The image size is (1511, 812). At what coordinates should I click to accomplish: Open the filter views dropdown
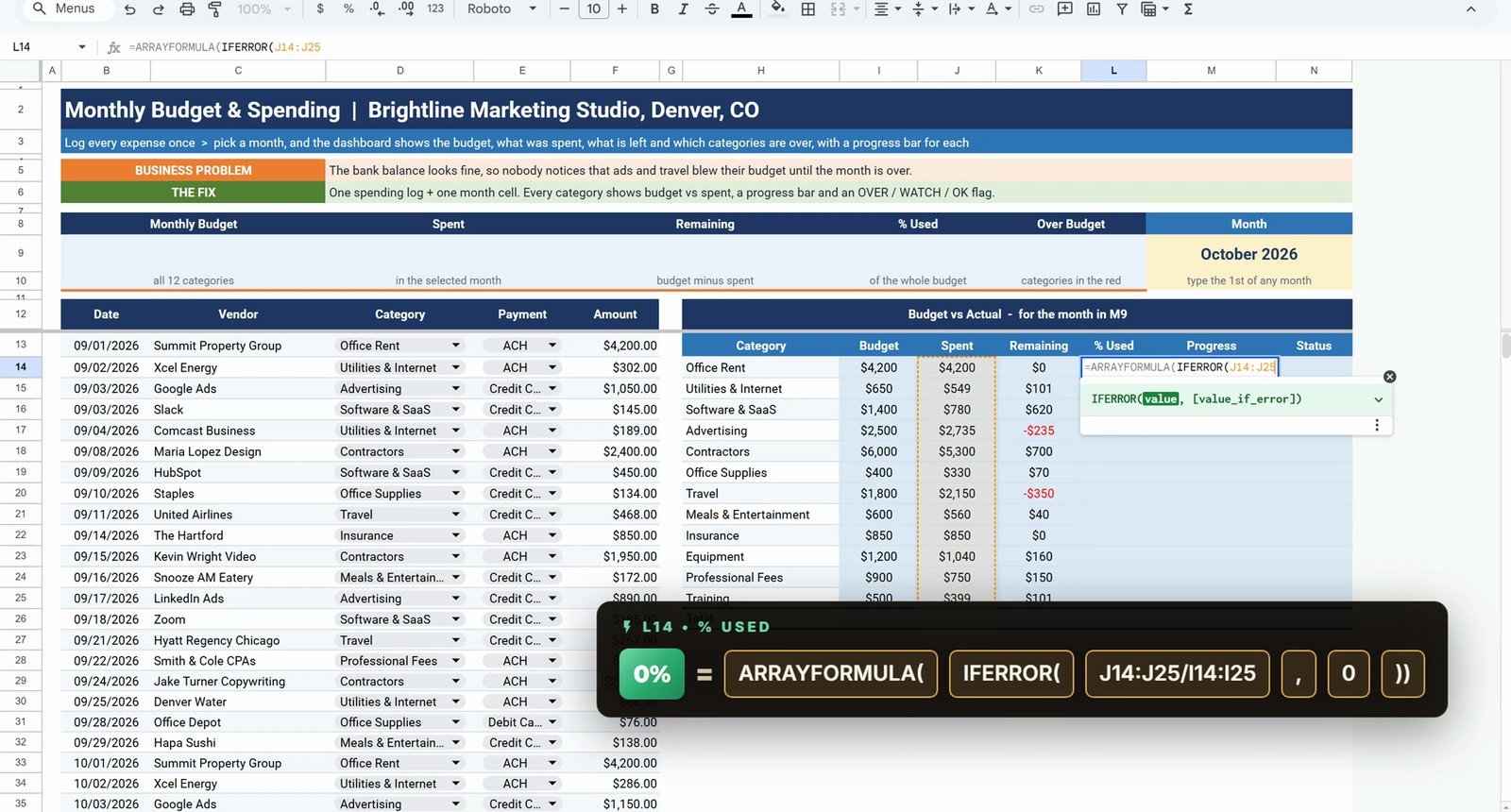1154,8
